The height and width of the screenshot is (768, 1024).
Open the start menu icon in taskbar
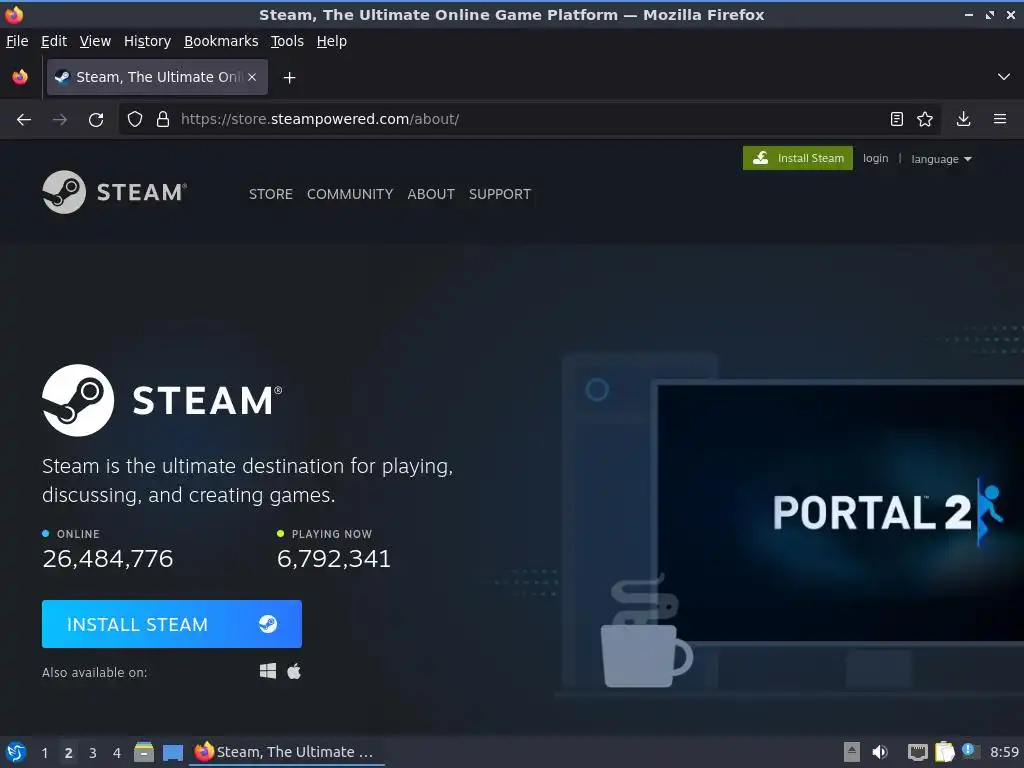pos(16,752)
